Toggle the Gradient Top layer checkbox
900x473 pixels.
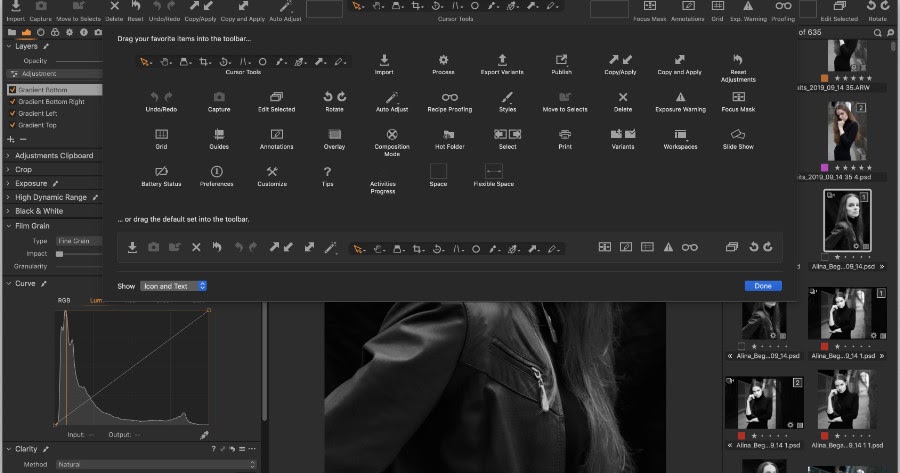pos(12,125)
